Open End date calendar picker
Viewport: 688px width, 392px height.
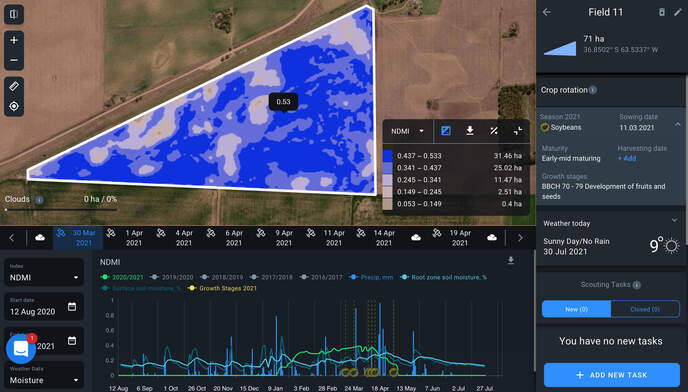[72, 341]
